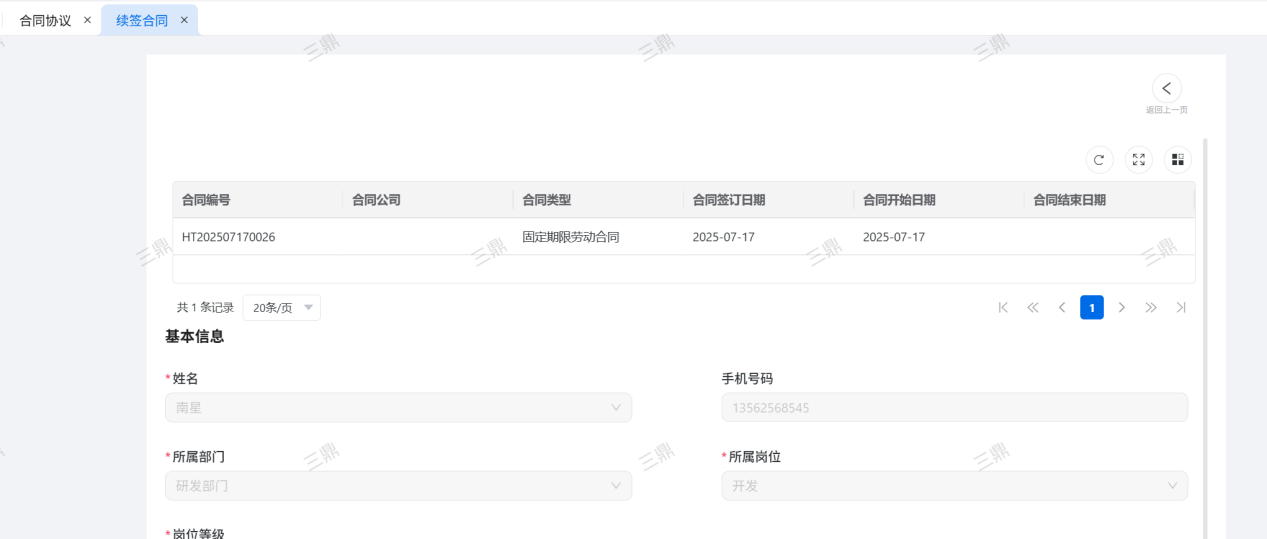Select page 1 in pagination
The image size is (1267, 539).
click(1091, 308)
